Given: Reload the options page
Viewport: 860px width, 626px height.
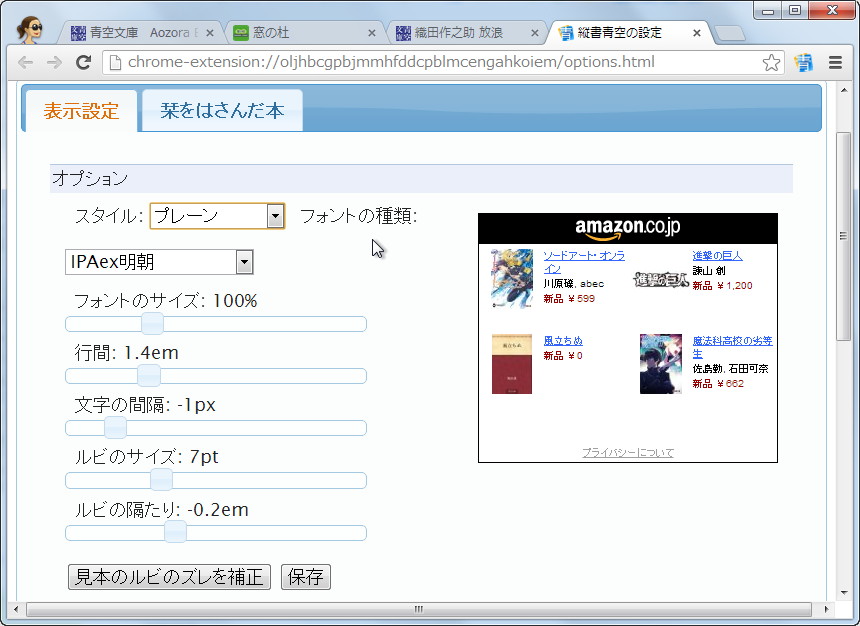Looking at the screenshot, I should (x=83, y=63).
